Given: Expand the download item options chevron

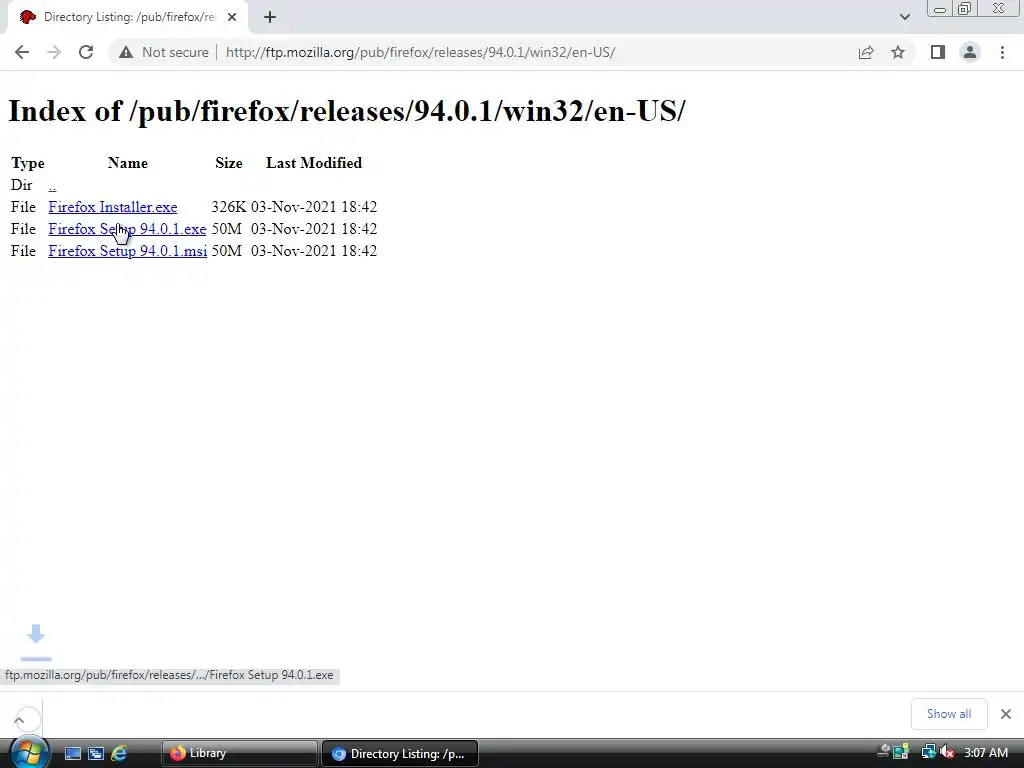Looking at the screenshot, I should (20, 720).
